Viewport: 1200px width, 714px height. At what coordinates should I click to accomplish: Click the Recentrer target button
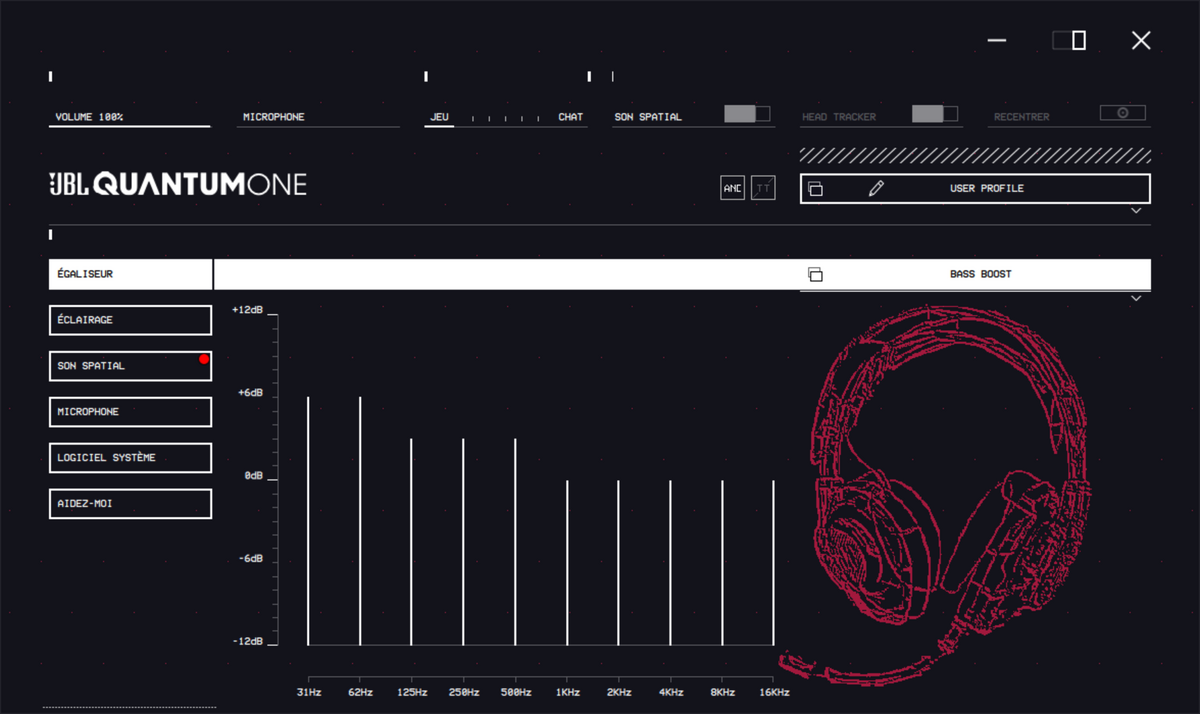tap(1123, 113)
